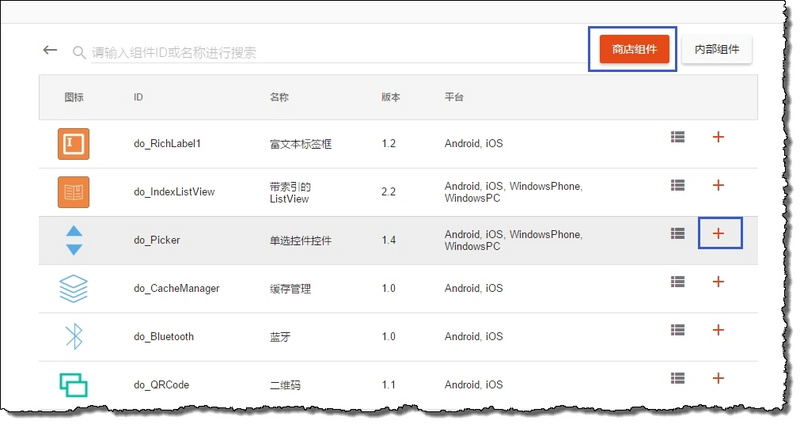Click the 富文本标签框 name cell
800x424 pixels.
(x=301, y=144)
